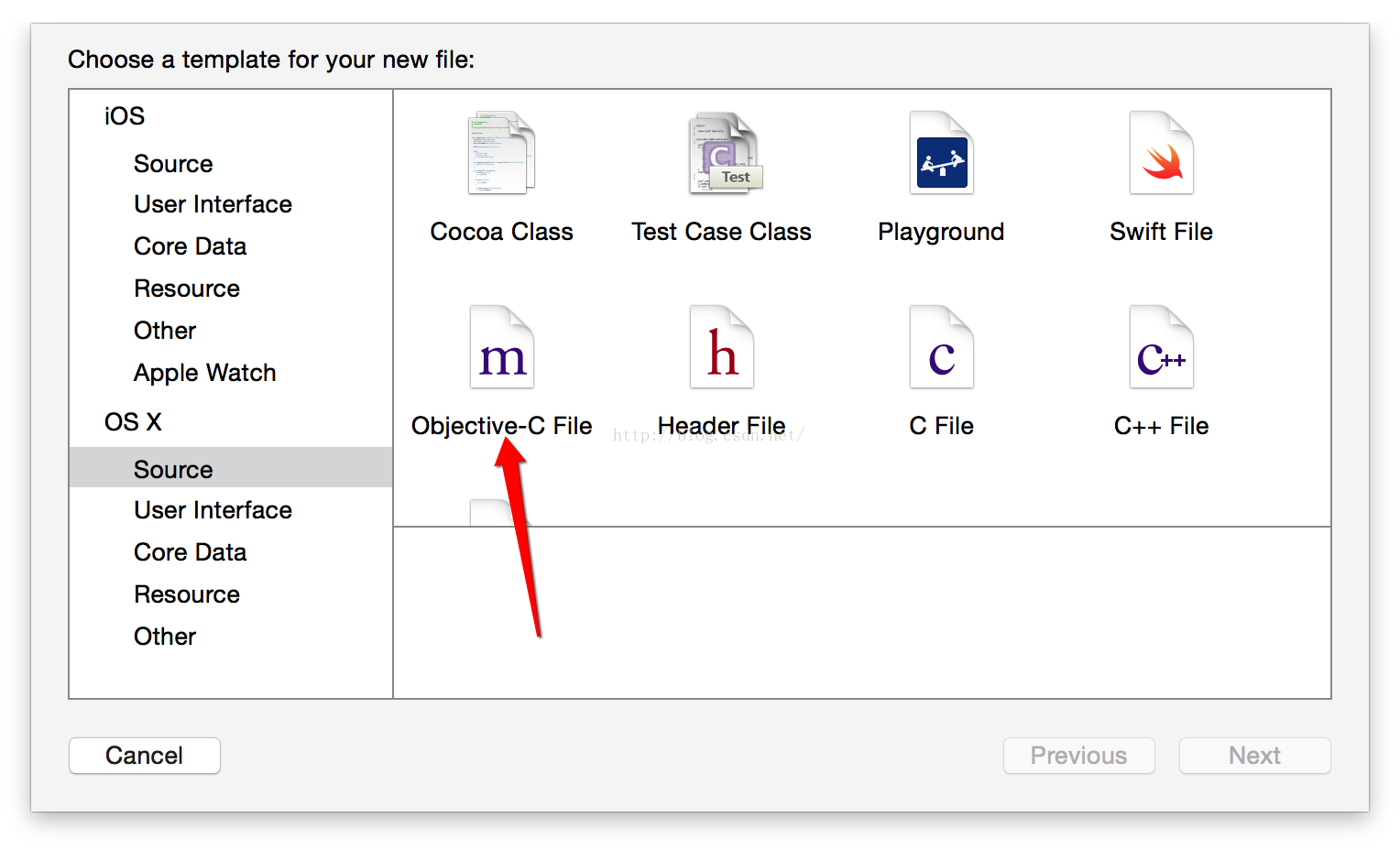Proceed with the Next button
1400x850 pixels.
point(1255,756)
